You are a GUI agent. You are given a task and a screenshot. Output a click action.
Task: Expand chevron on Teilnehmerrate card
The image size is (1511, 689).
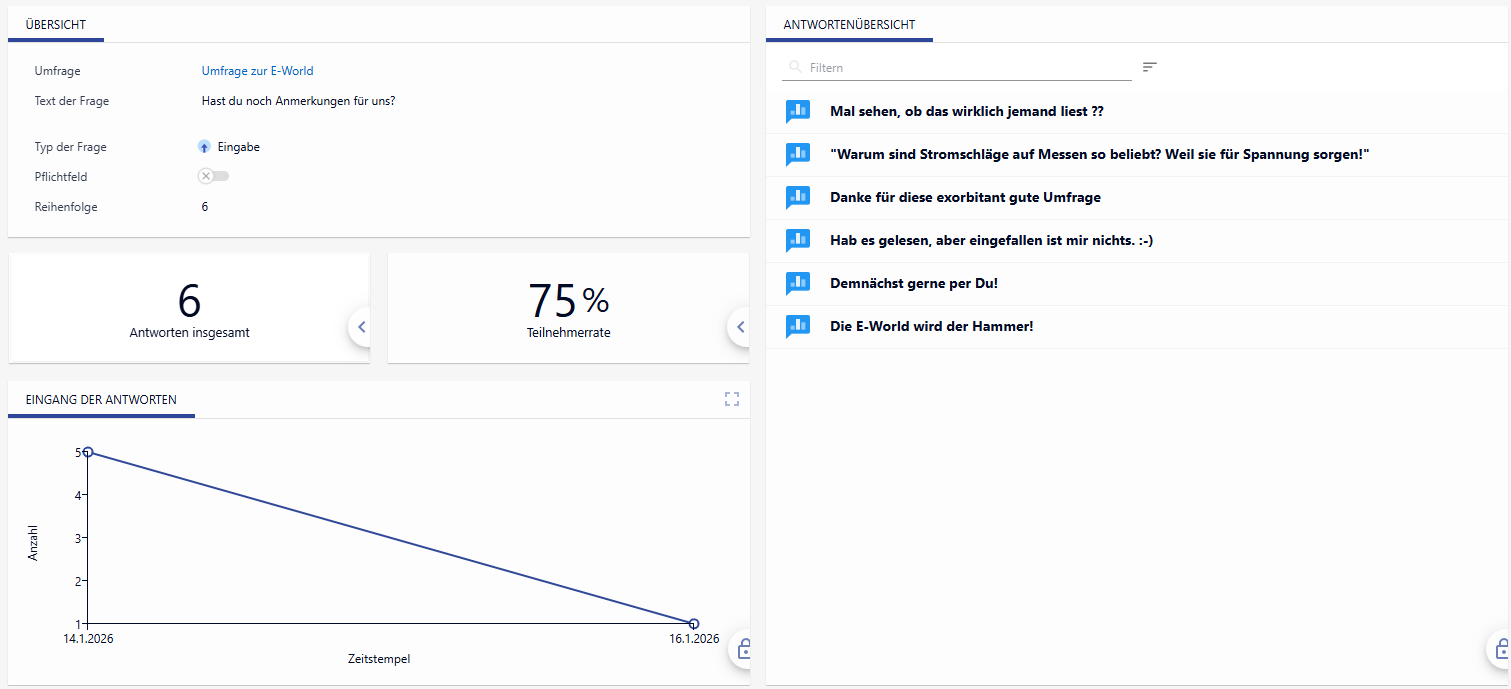click(740, 326)
